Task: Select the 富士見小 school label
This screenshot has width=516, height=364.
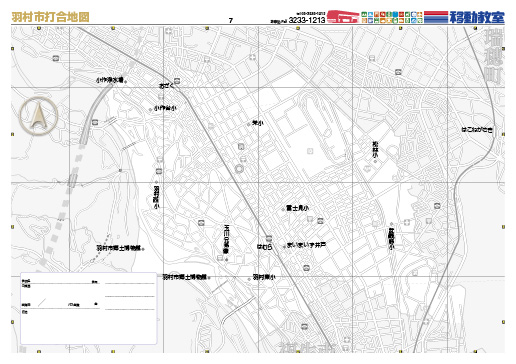Action: [x=297, y=208]
